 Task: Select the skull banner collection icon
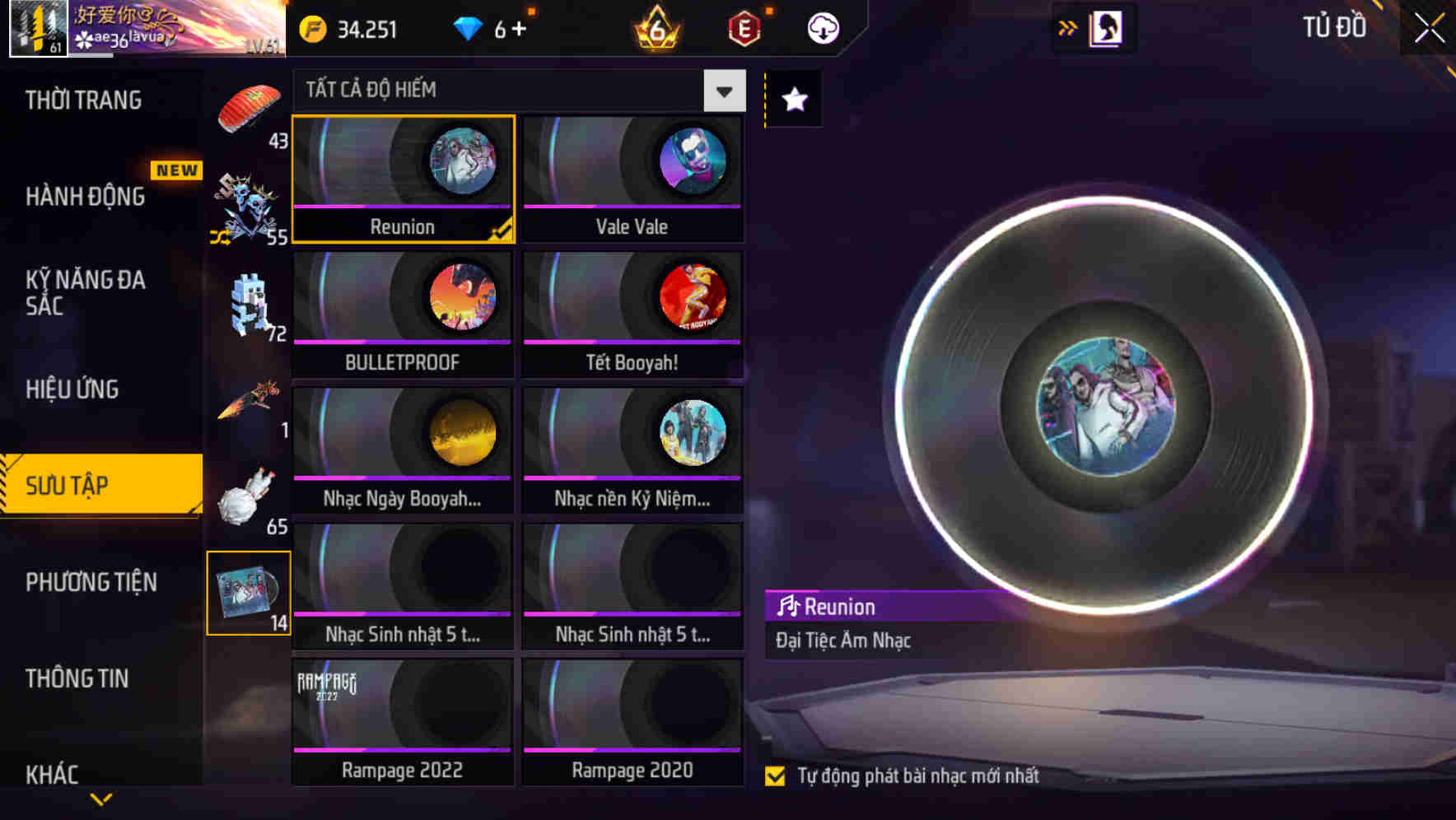[x=249, y=209]
